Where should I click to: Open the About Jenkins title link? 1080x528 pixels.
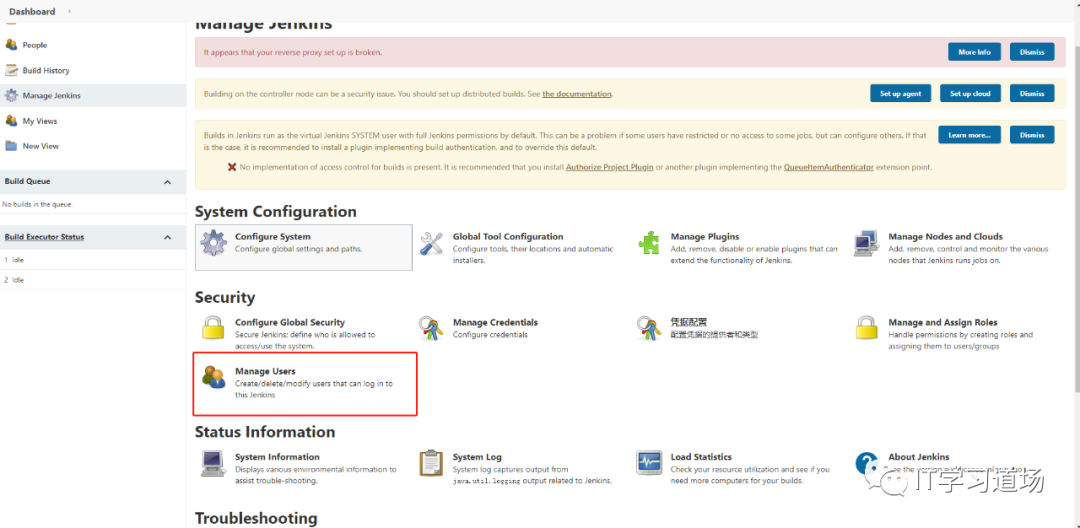[919, 456]
